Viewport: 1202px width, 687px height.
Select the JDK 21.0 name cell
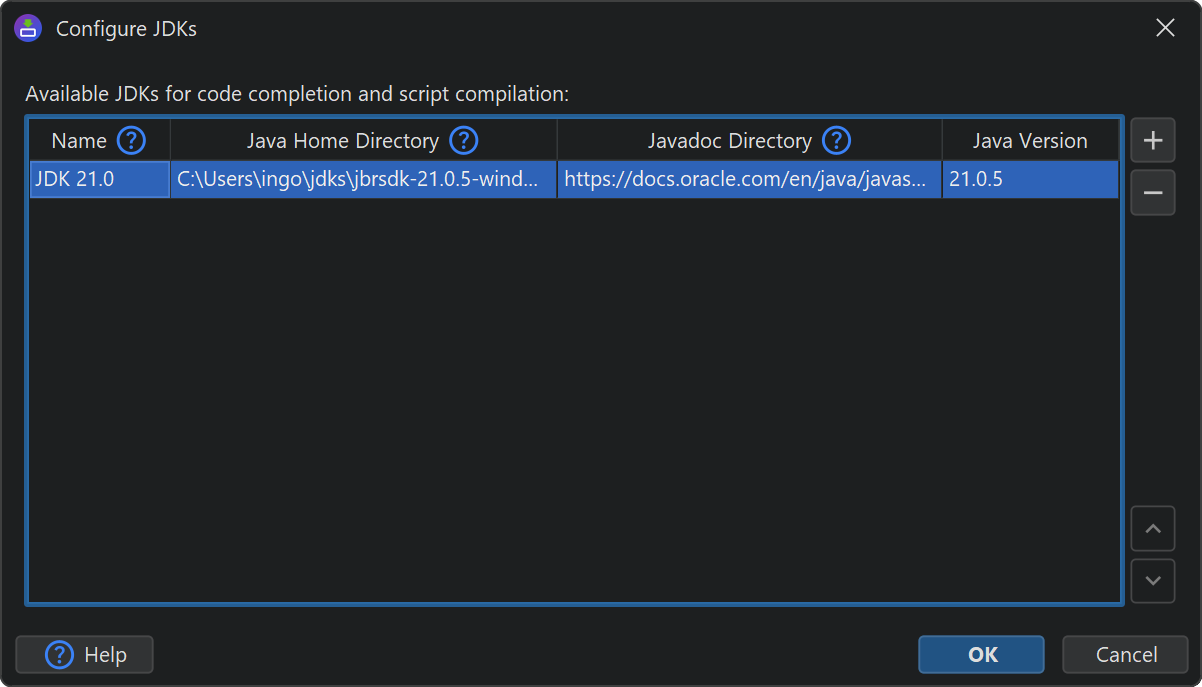click(x=99, y=180)
